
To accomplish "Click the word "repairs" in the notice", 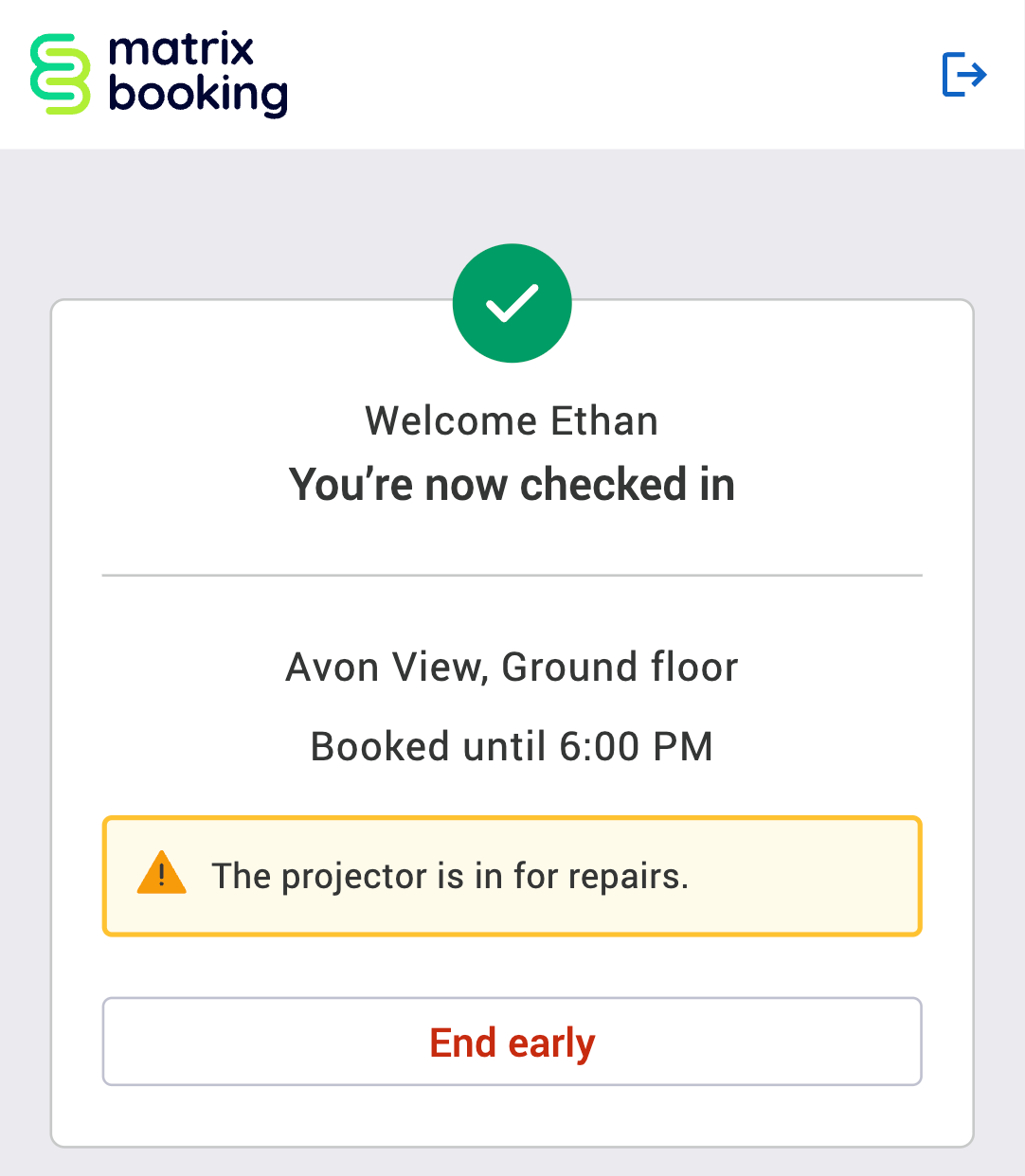I will pos(627,877).
